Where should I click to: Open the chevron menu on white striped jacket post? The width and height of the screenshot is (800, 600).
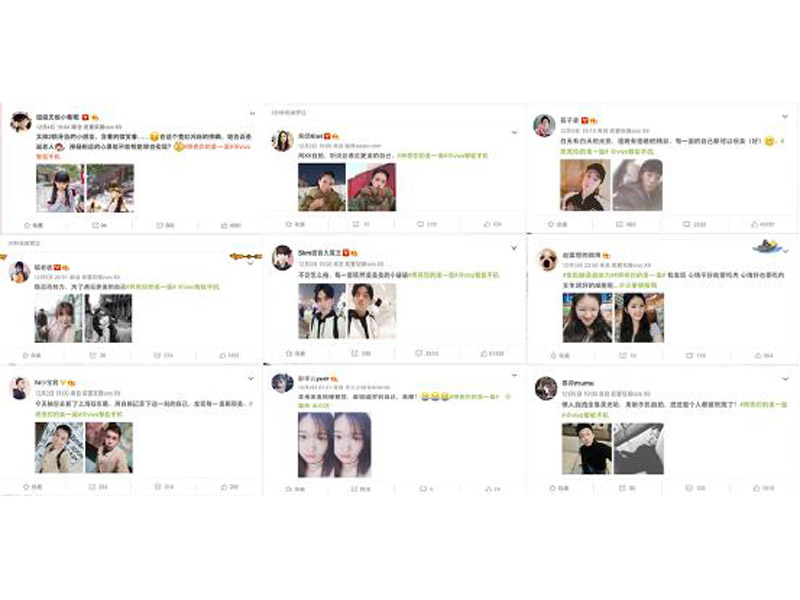[x=514, y=247]
